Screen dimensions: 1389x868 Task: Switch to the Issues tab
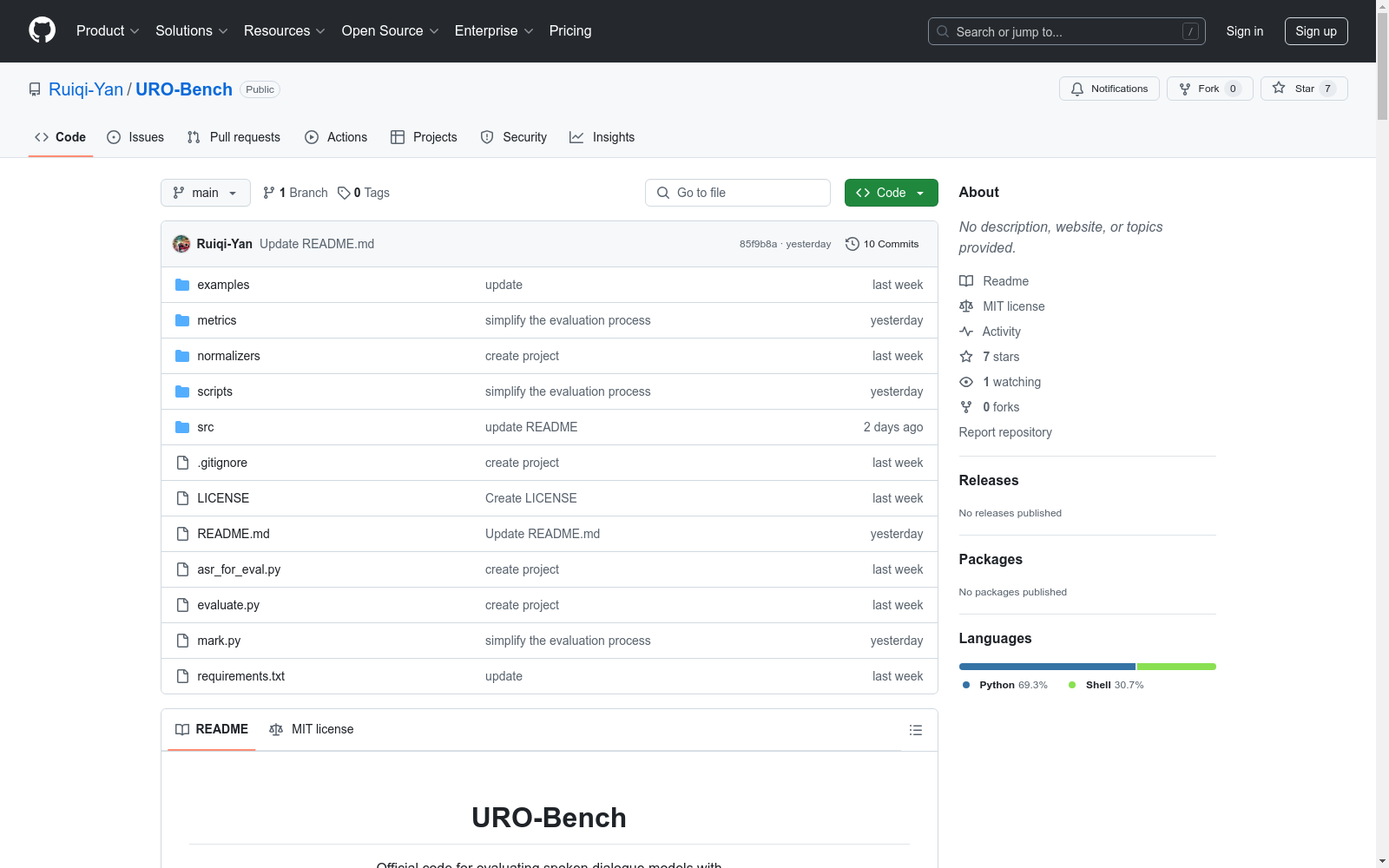coord(135,137)
